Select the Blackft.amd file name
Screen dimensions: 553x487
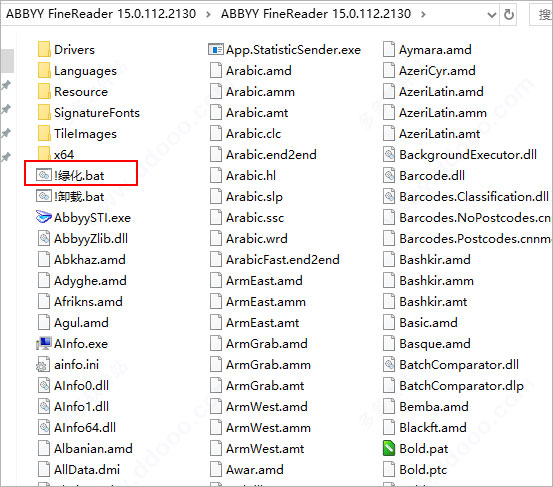coord(433,427)
